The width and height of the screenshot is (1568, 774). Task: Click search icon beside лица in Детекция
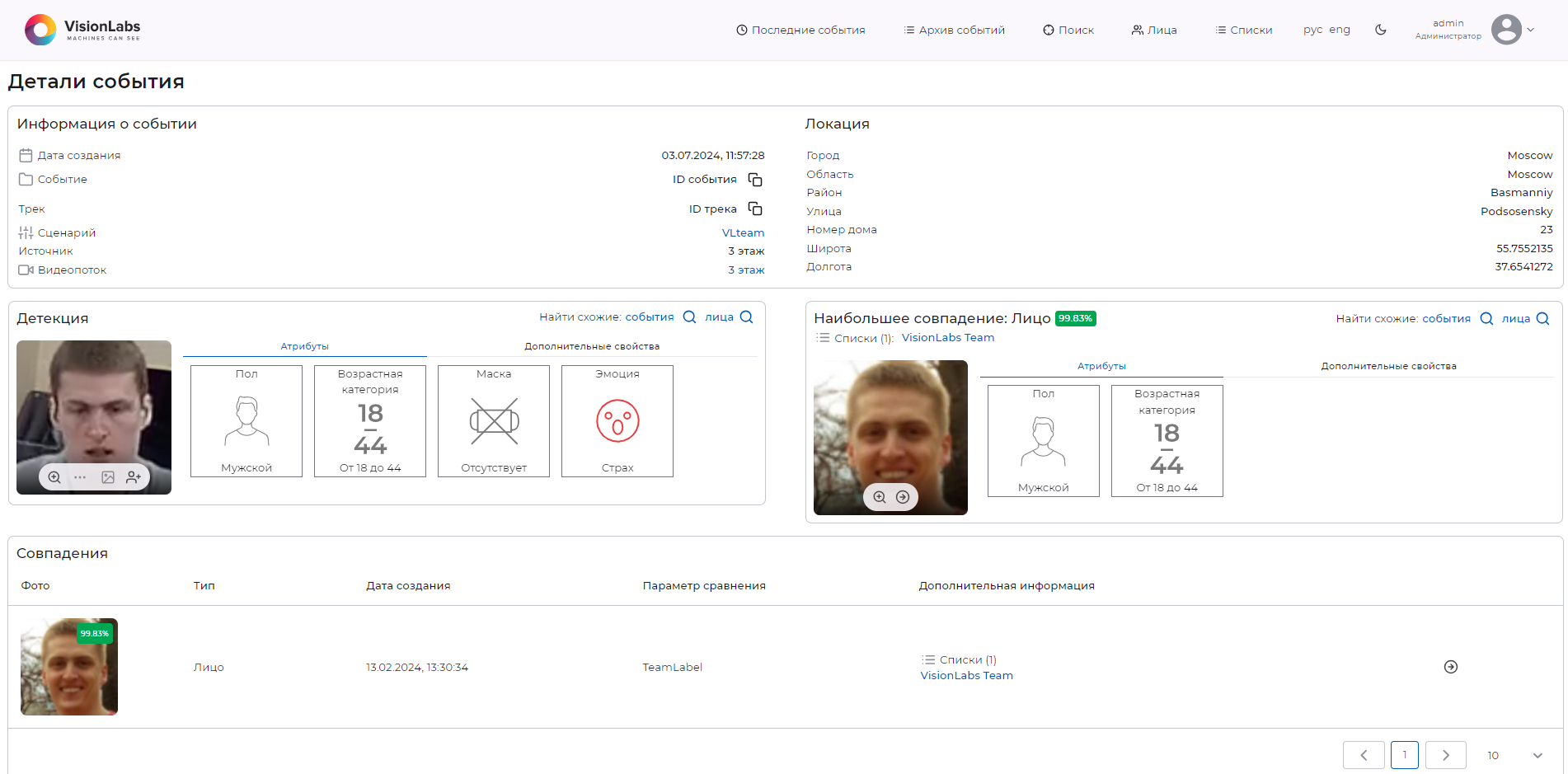point(747,317)
